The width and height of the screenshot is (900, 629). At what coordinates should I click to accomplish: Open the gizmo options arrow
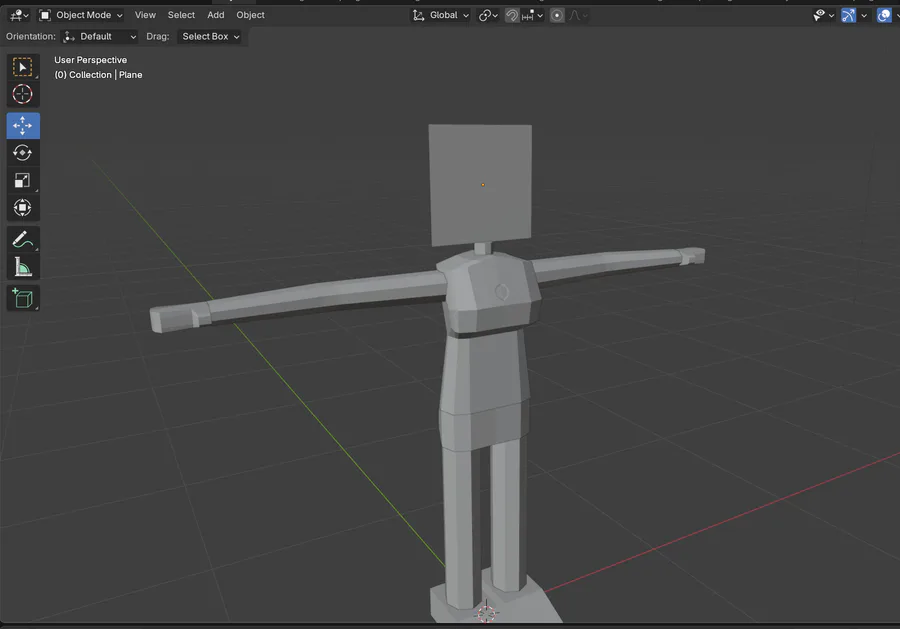point(864,15)
